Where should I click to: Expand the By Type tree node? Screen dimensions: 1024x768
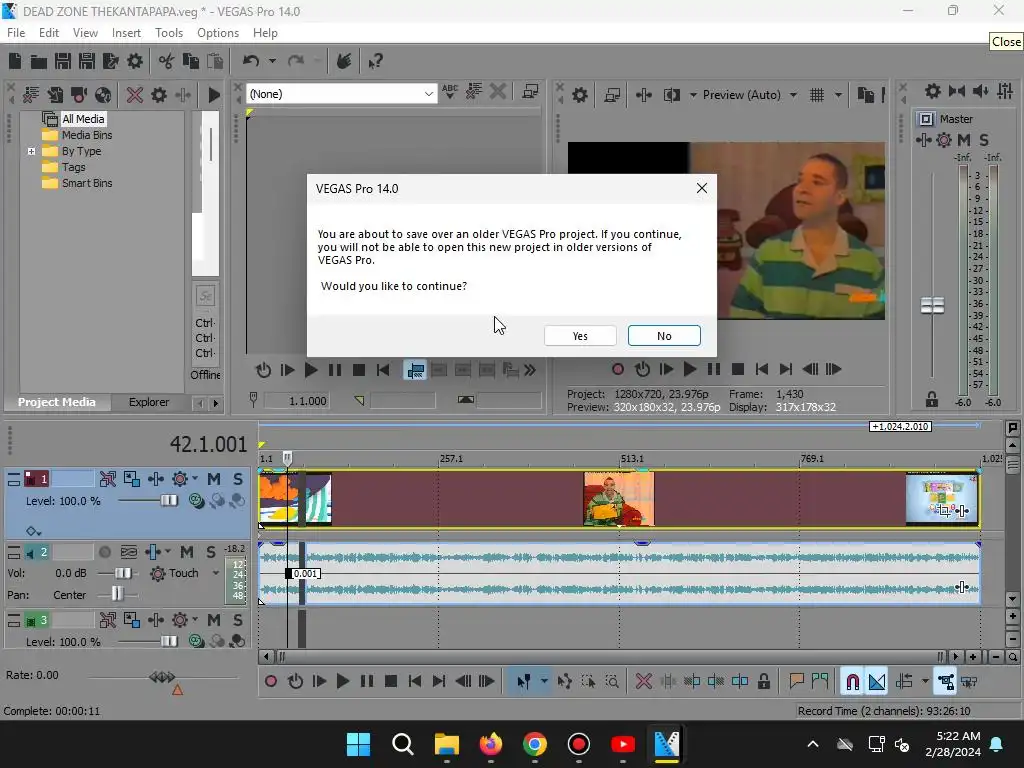click(x=31, y=151)
